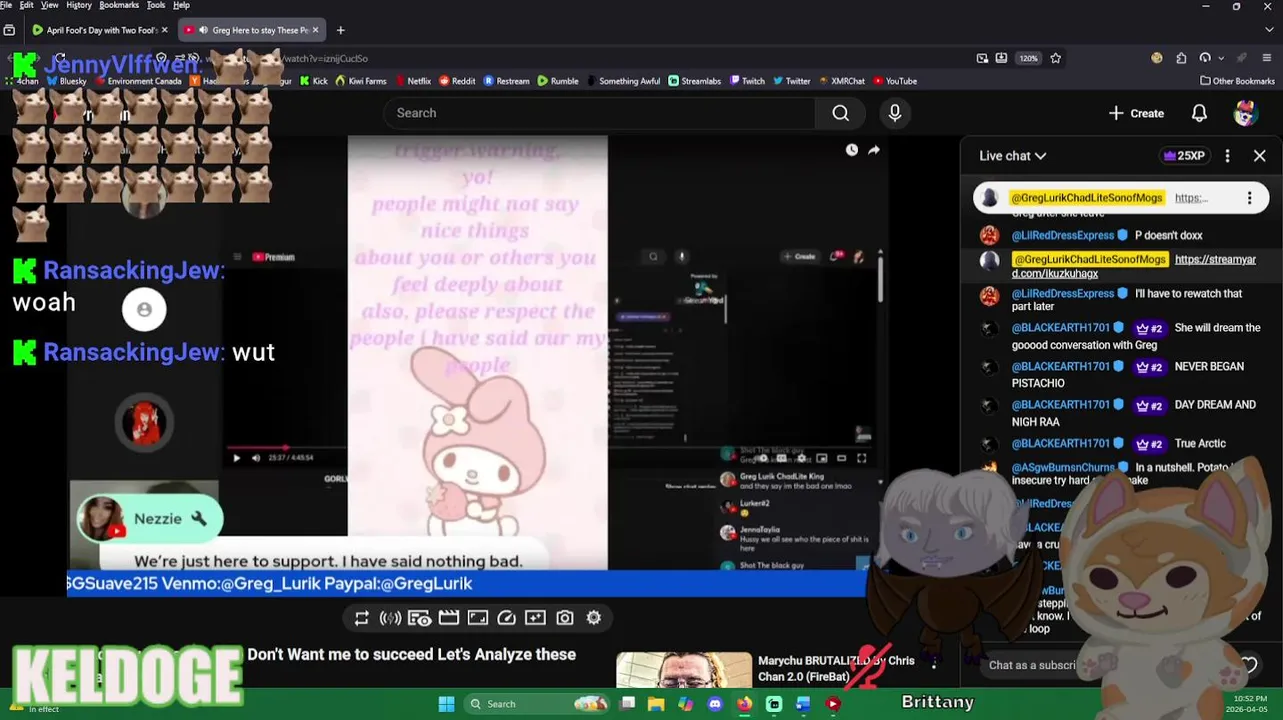The height and width of the screenshot is (720, 1283).
Task: Open the YouTube notifications bell
Action: click(1199, 113)
